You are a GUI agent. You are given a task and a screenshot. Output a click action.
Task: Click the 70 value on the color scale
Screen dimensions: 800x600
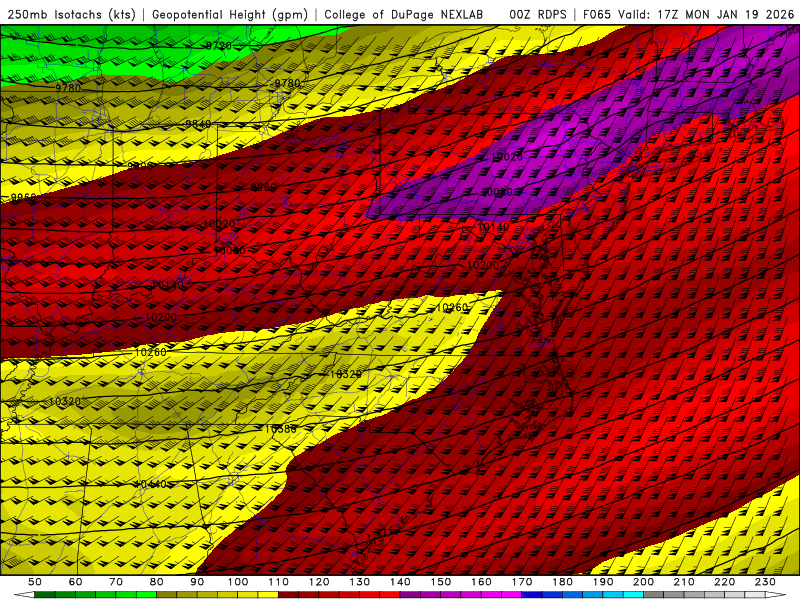pyautogui.click(x=116, y=582)
